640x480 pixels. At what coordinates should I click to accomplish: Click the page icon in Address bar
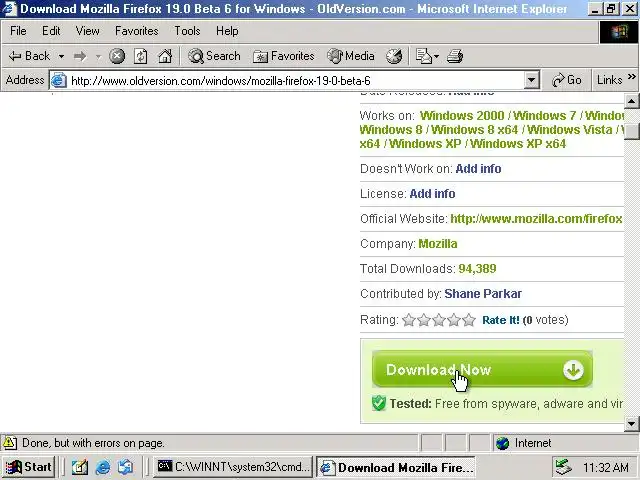click(58, 80)
